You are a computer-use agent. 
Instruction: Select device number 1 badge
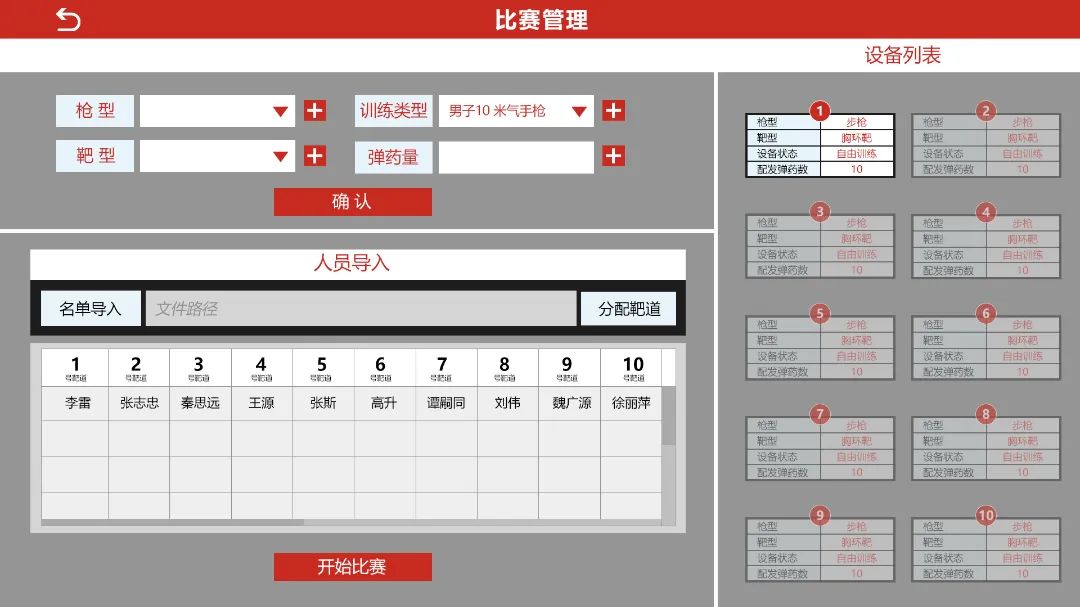(x=820, y=111)
